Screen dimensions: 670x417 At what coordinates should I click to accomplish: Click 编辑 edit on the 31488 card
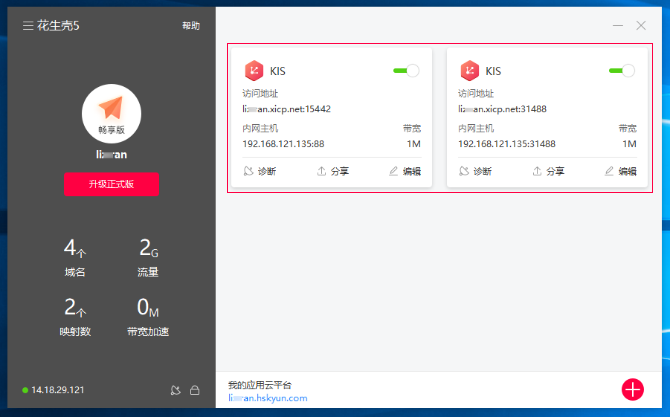(x=621, y=171)
